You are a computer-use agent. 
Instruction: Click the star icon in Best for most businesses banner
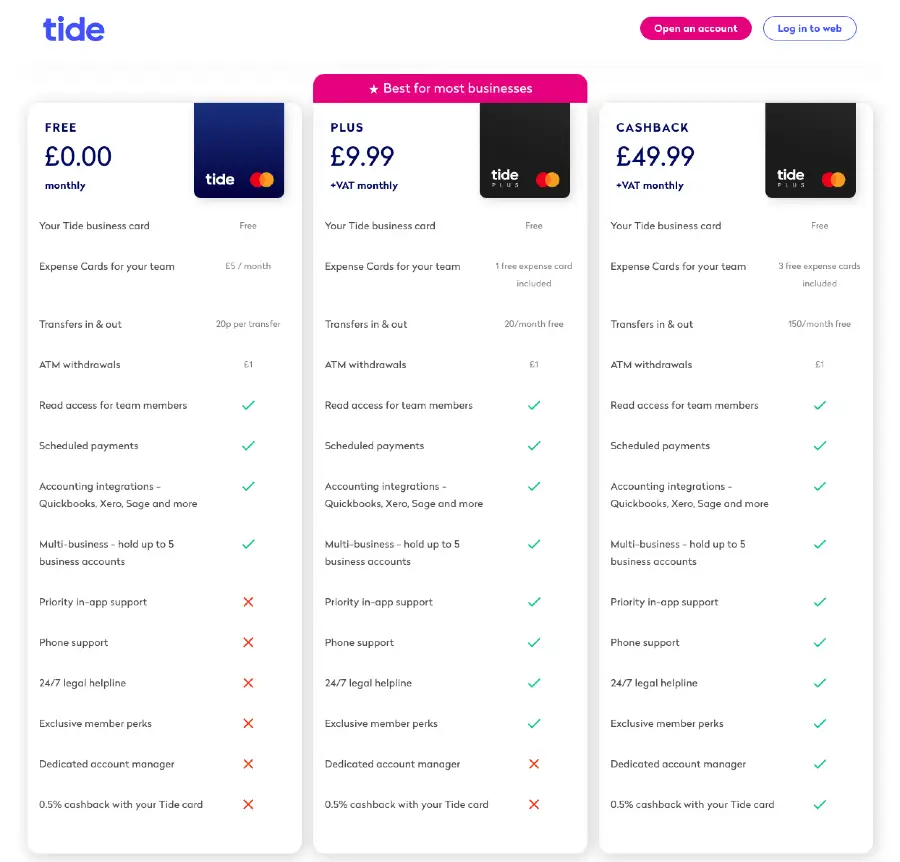click(374, 89)
